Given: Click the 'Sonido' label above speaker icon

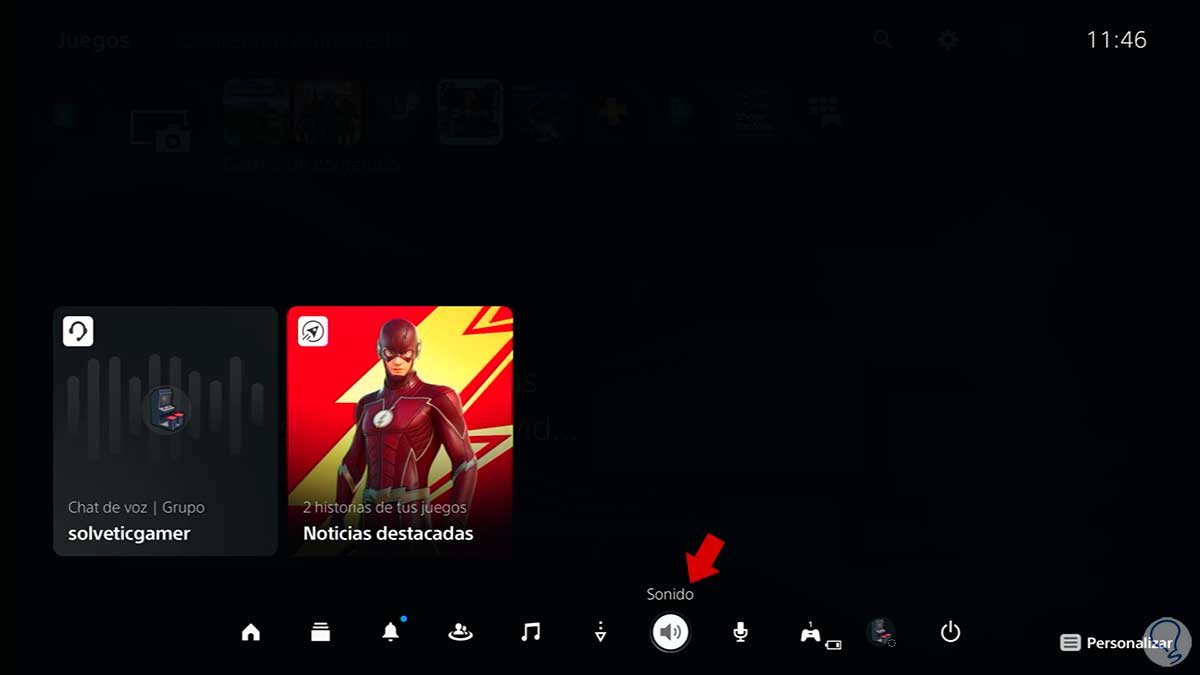Looking at the screenshot, I should click(670, 594).
